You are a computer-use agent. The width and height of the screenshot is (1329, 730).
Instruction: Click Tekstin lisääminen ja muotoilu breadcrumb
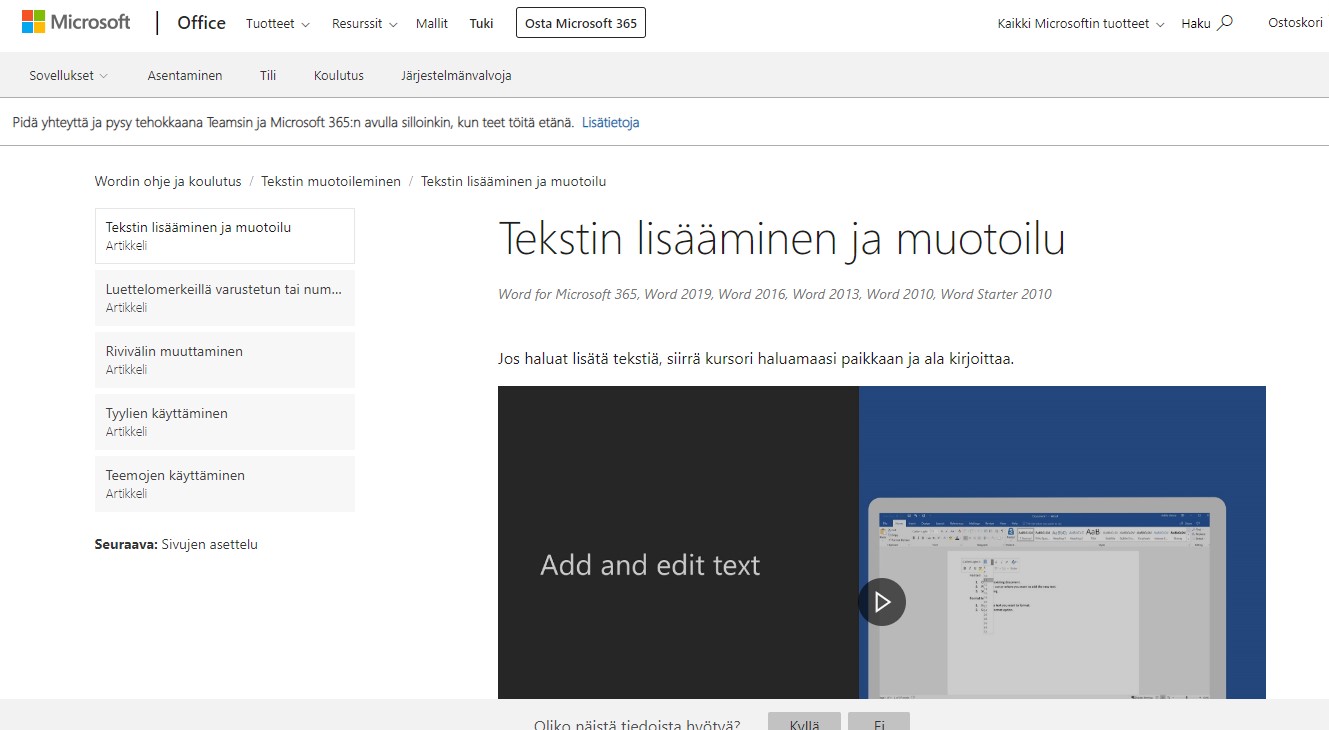513,181
